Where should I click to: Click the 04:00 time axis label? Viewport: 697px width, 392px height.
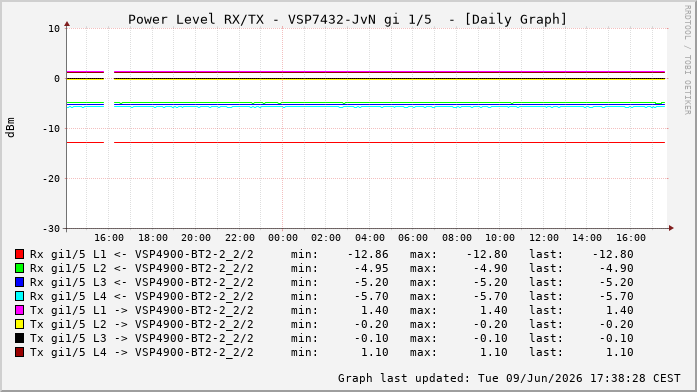point(370,238)
